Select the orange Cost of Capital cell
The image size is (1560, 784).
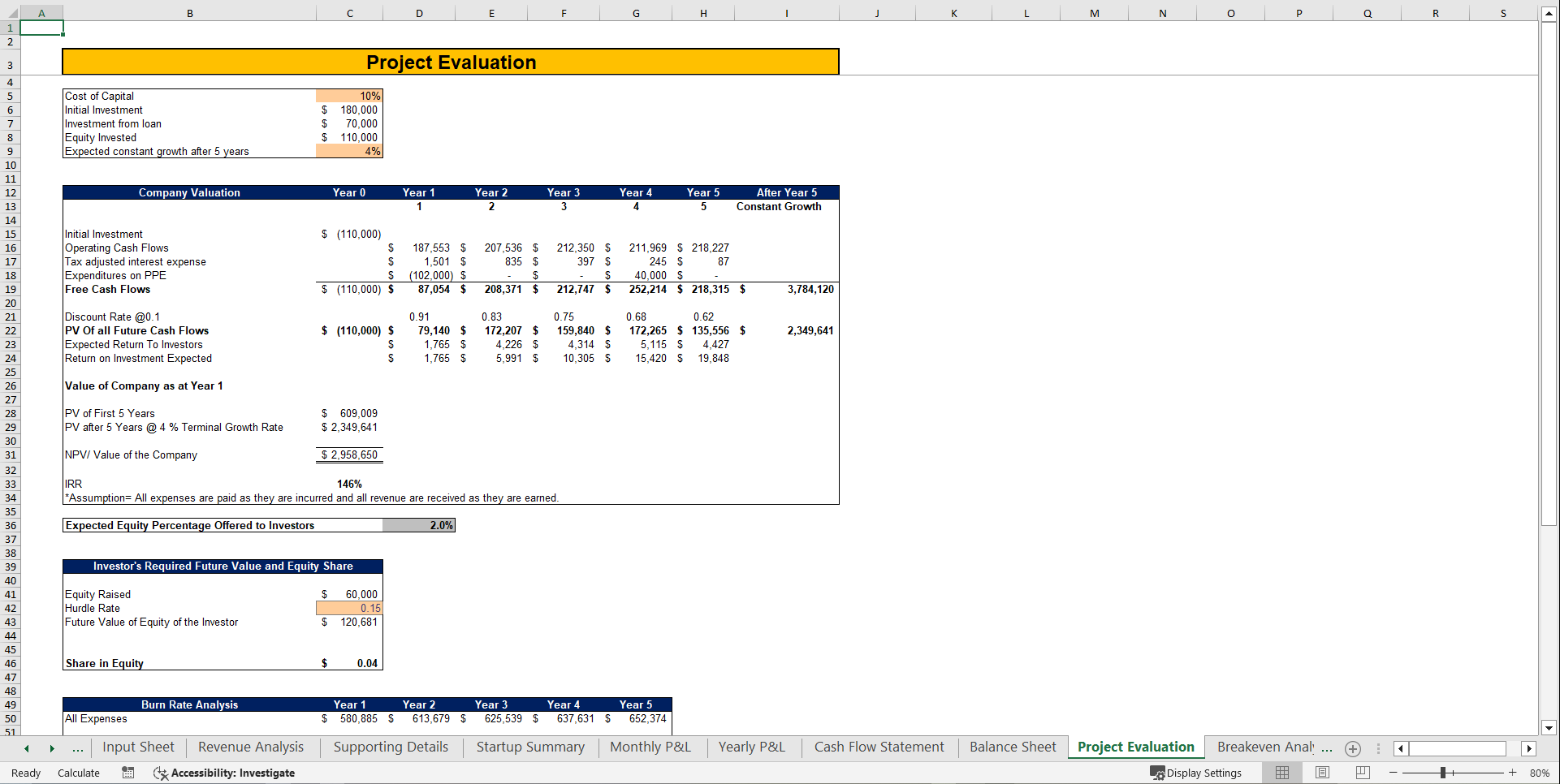coord(348,96)
